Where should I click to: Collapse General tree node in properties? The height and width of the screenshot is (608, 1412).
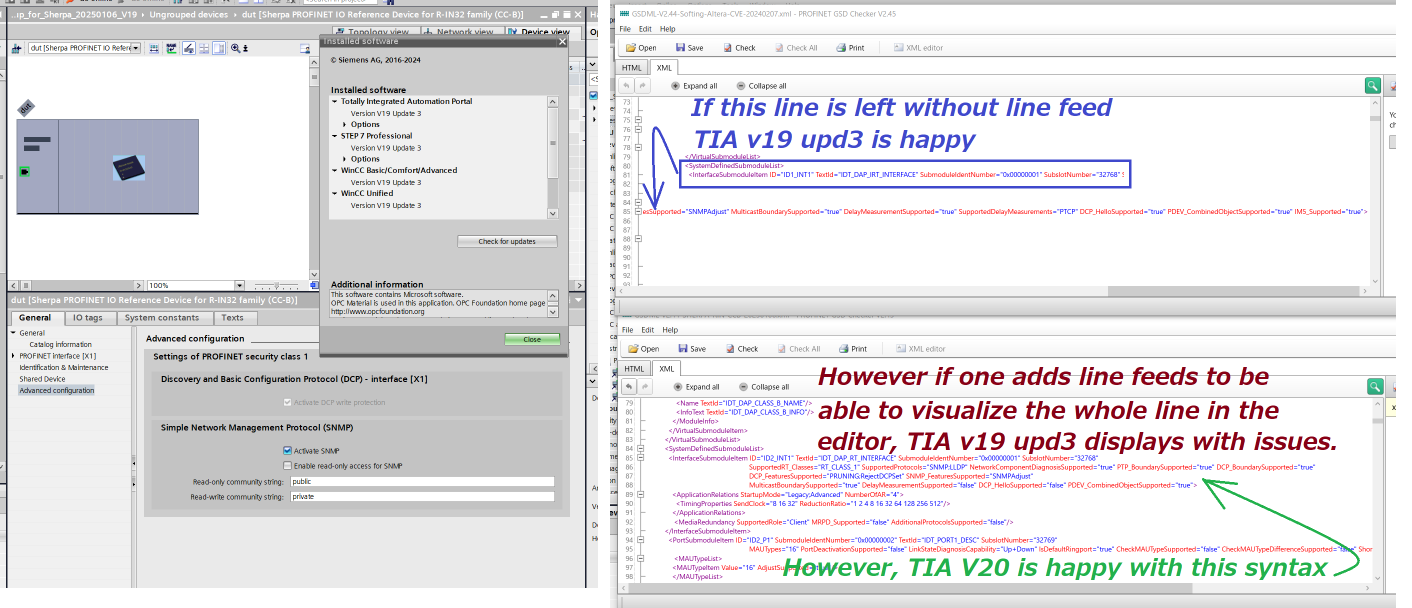(x=13, y=333)
